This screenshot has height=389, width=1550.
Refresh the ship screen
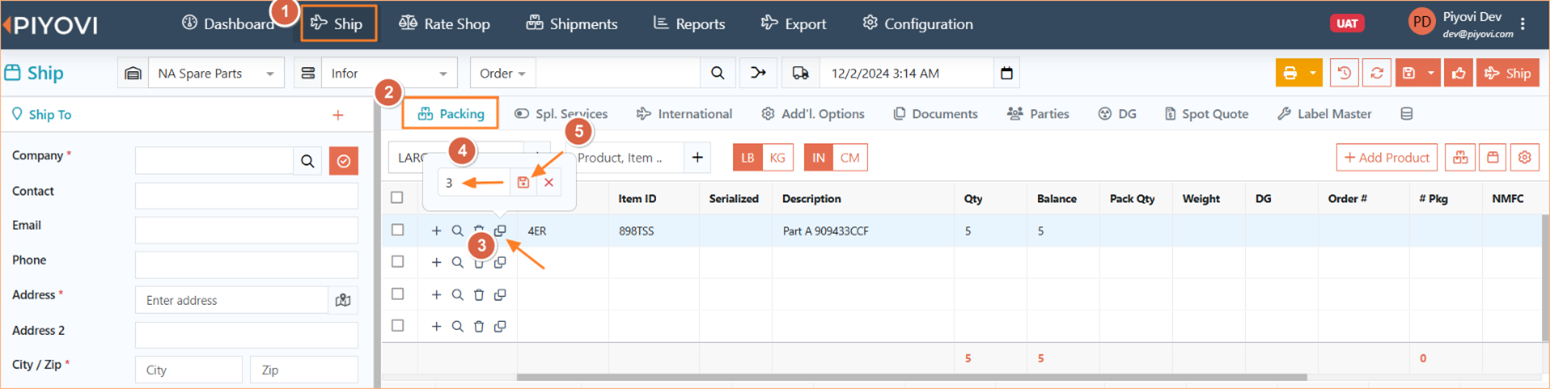(x=1377, y=73)
